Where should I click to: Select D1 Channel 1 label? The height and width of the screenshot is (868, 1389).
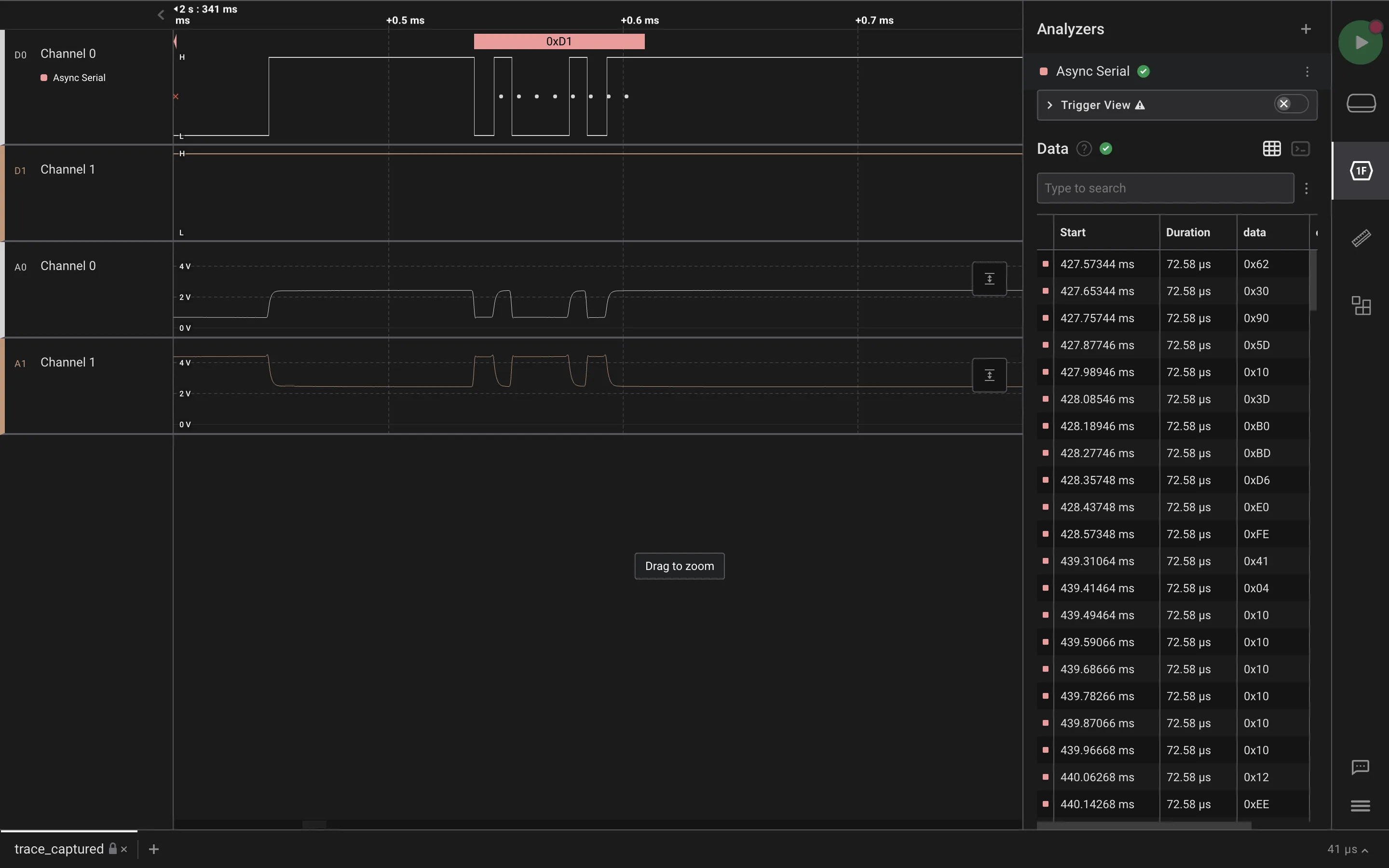click(x=67, y=170)
